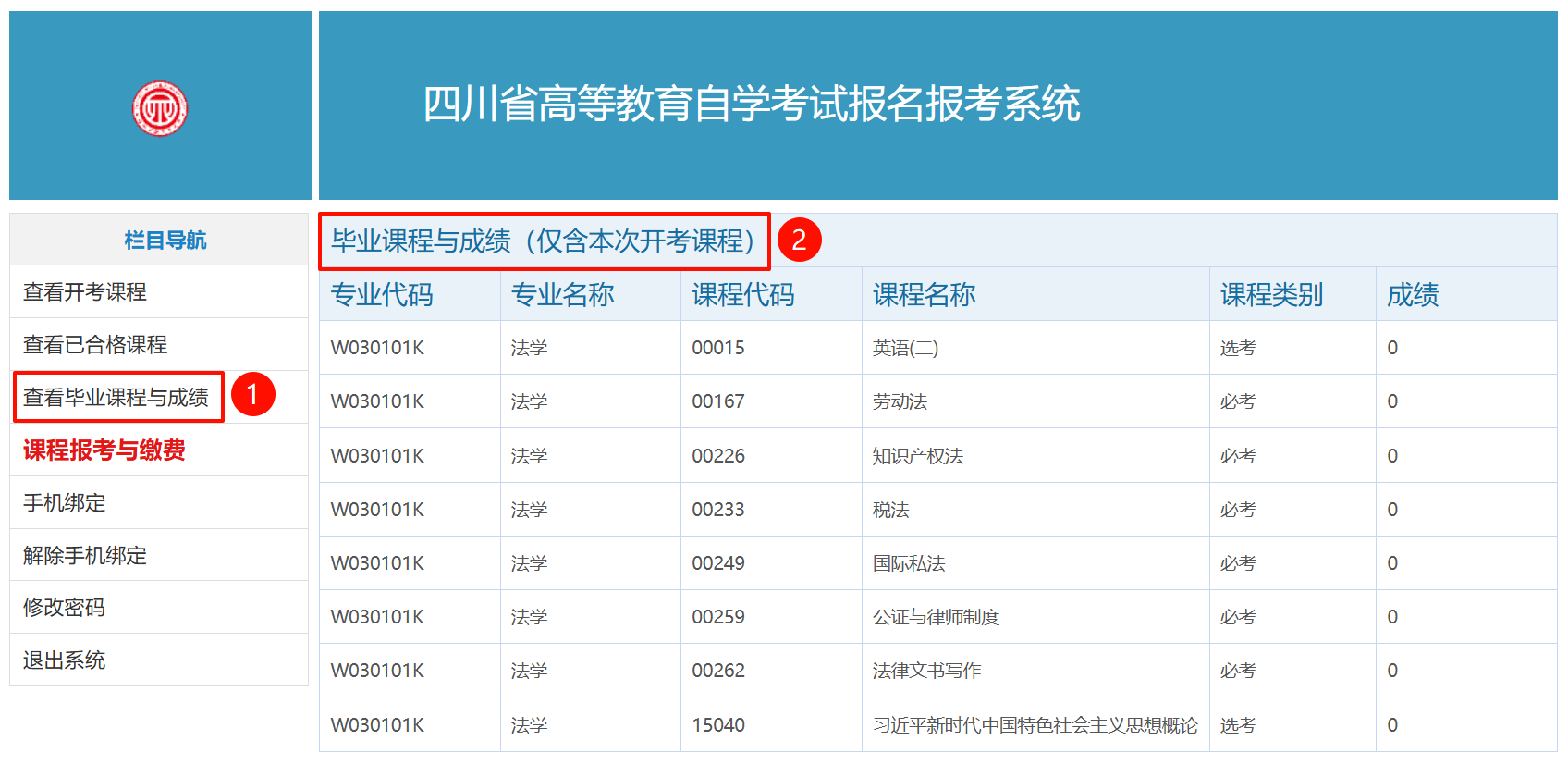Click the 课程类别 column header

point(1271,295)
